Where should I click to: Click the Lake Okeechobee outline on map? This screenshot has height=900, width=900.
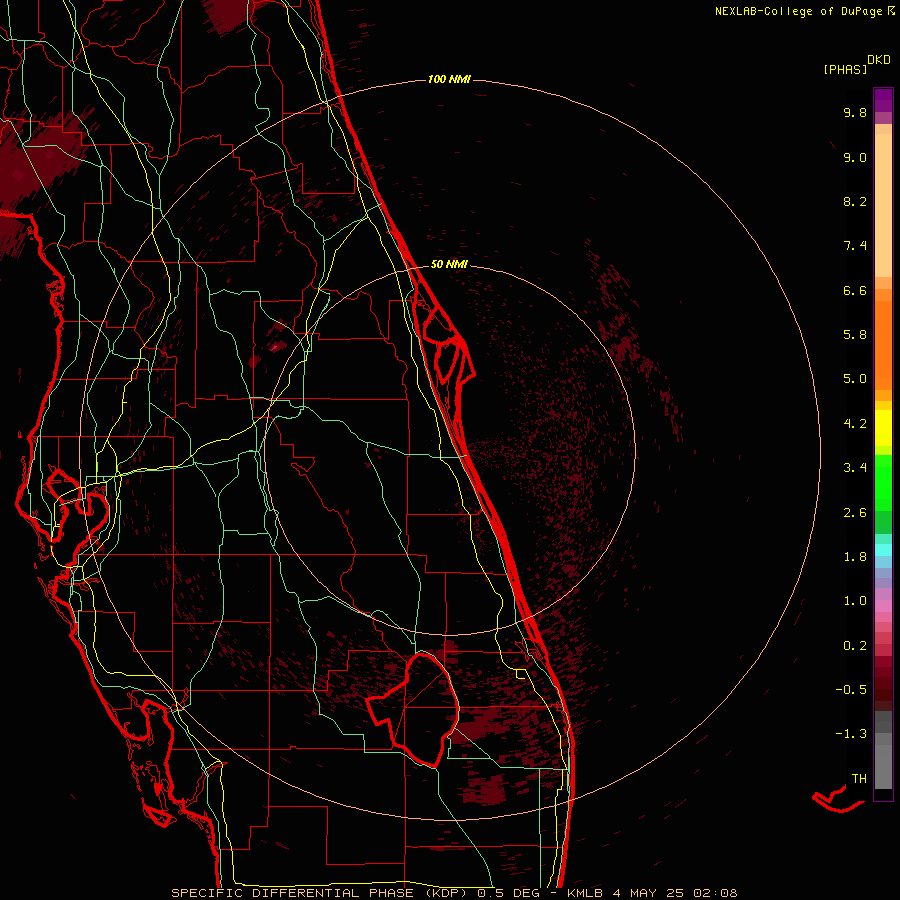coord(414,710)
